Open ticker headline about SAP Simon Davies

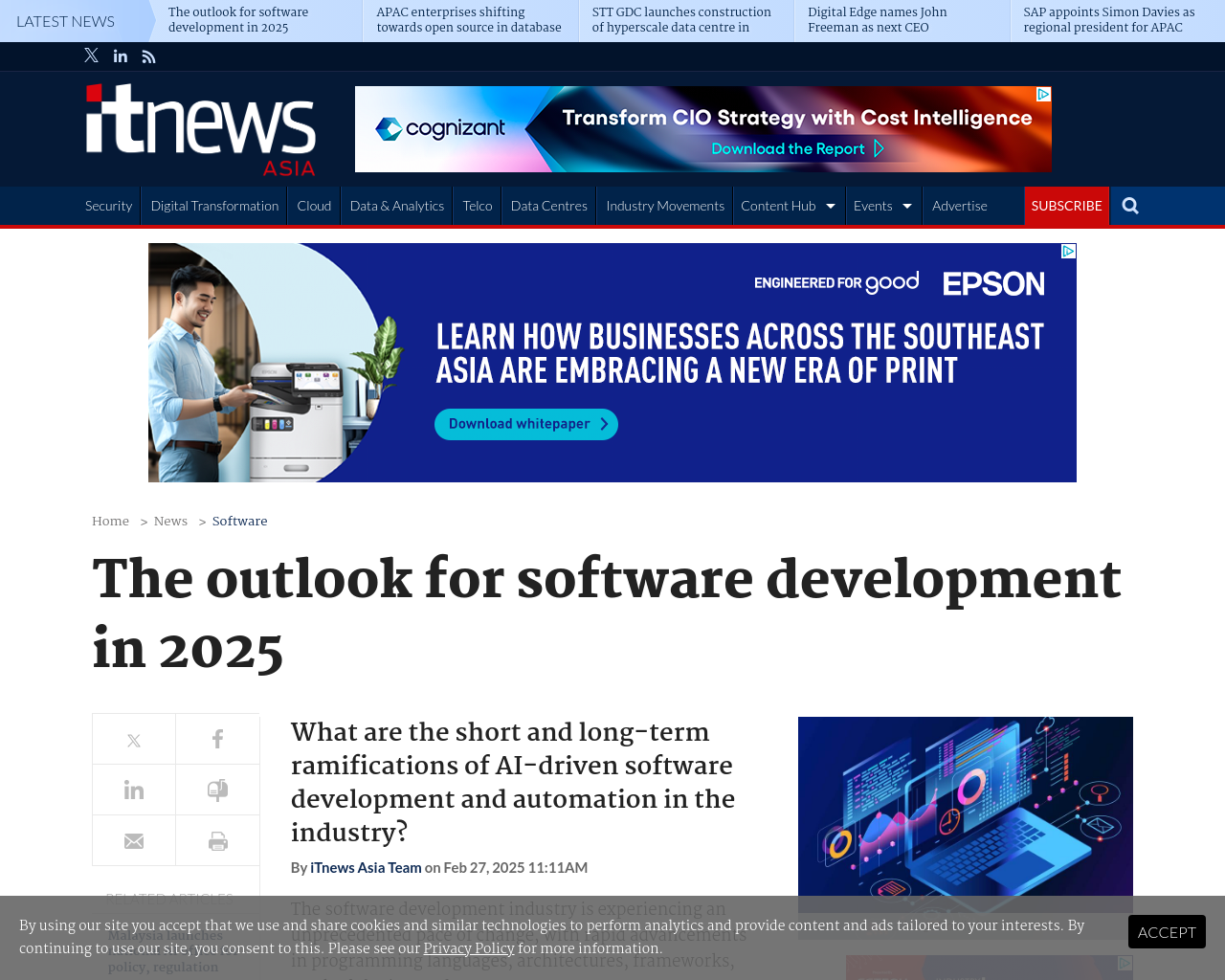1109,20
